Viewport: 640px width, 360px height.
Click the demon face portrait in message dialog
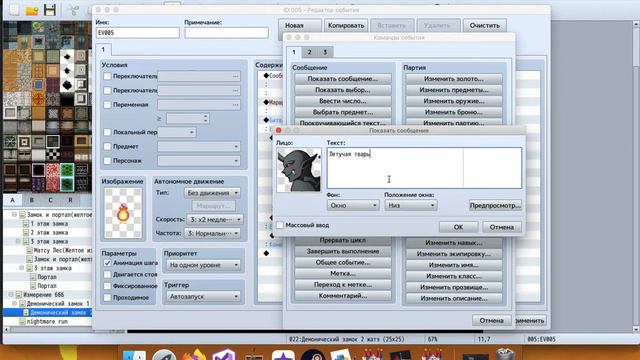(299, 170)
